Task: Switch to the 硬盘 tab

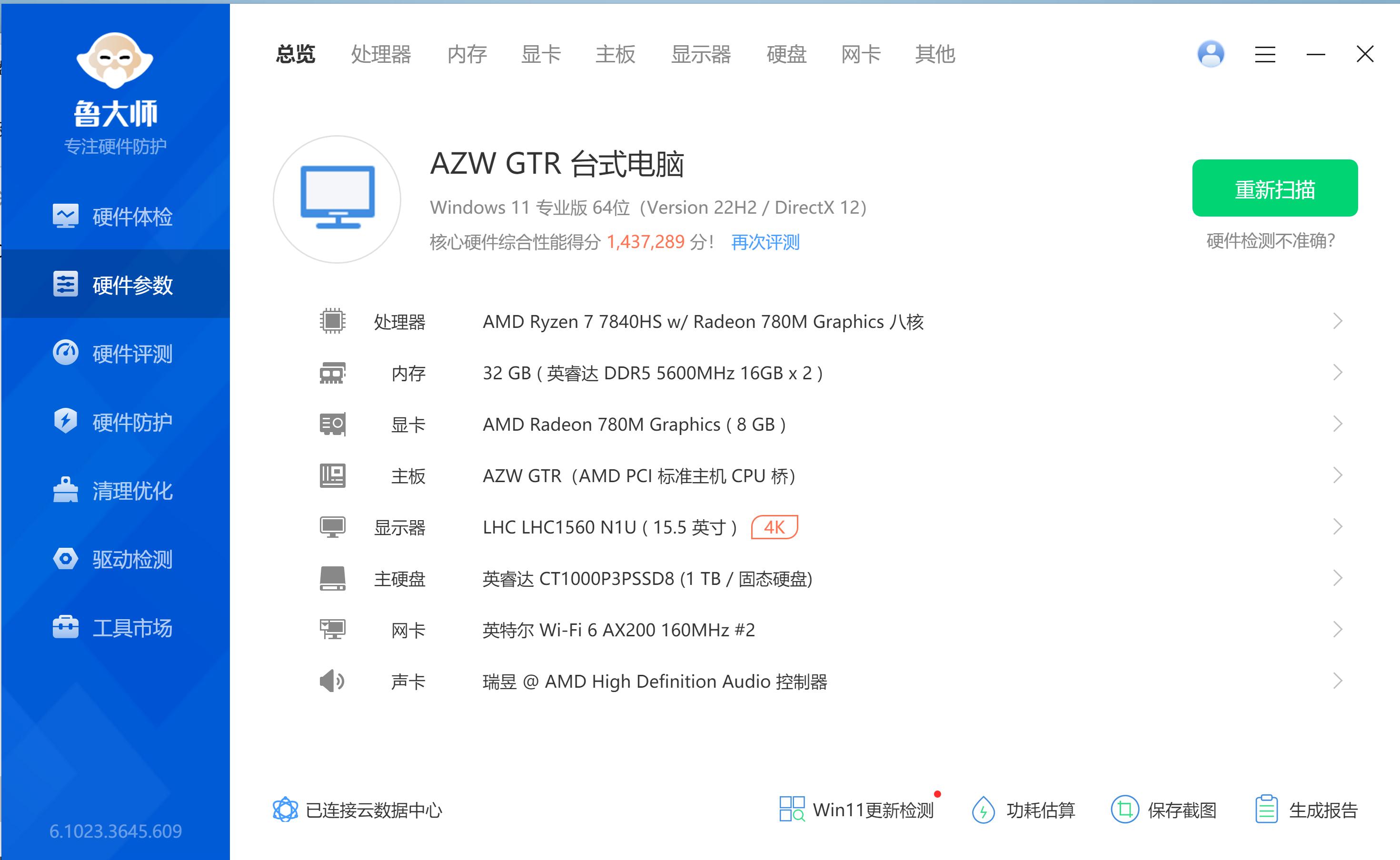Action: 786,55
